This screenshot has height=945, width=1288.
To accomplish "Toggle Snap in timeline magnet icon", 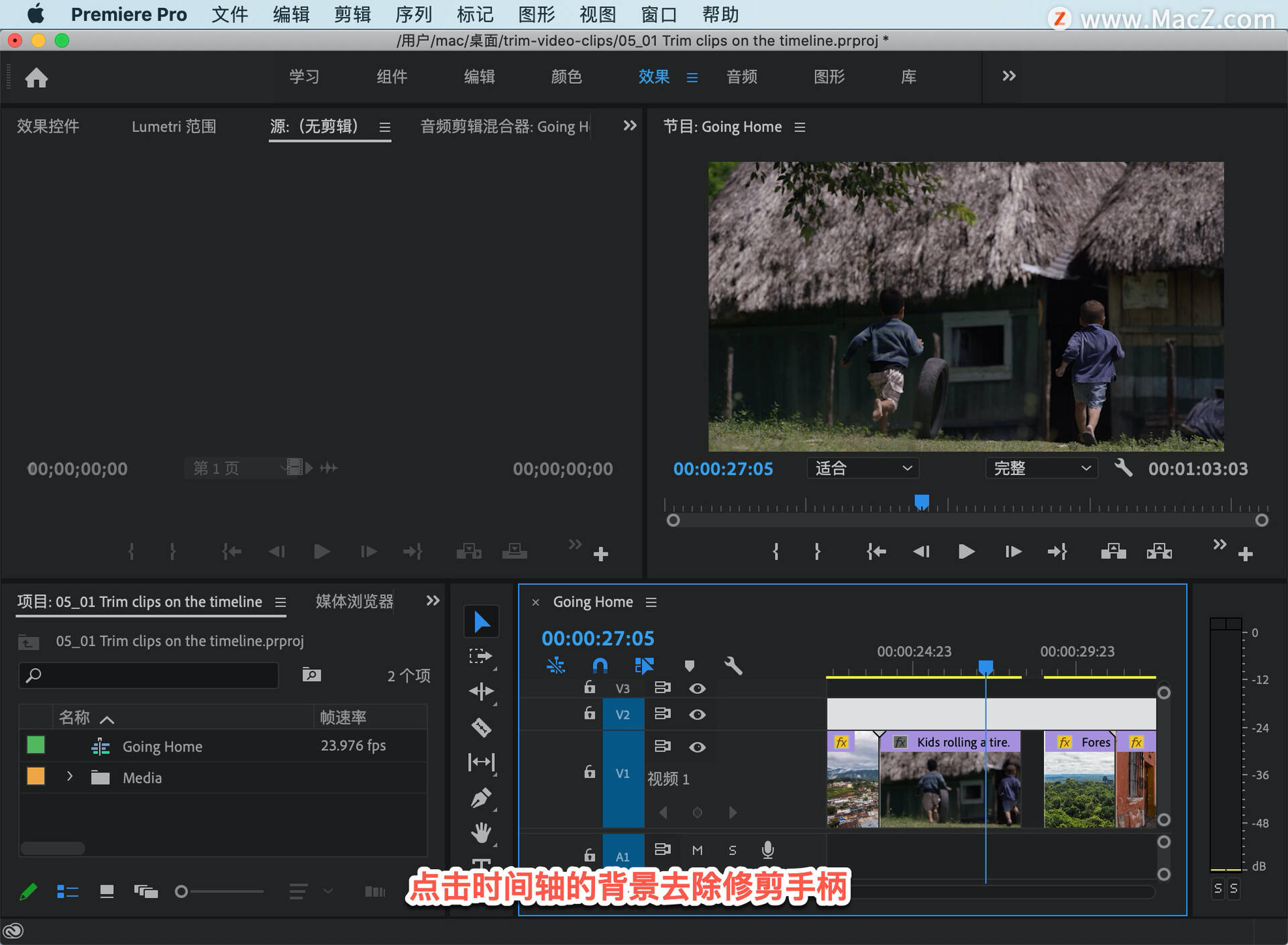I will [x=600, y=665].
